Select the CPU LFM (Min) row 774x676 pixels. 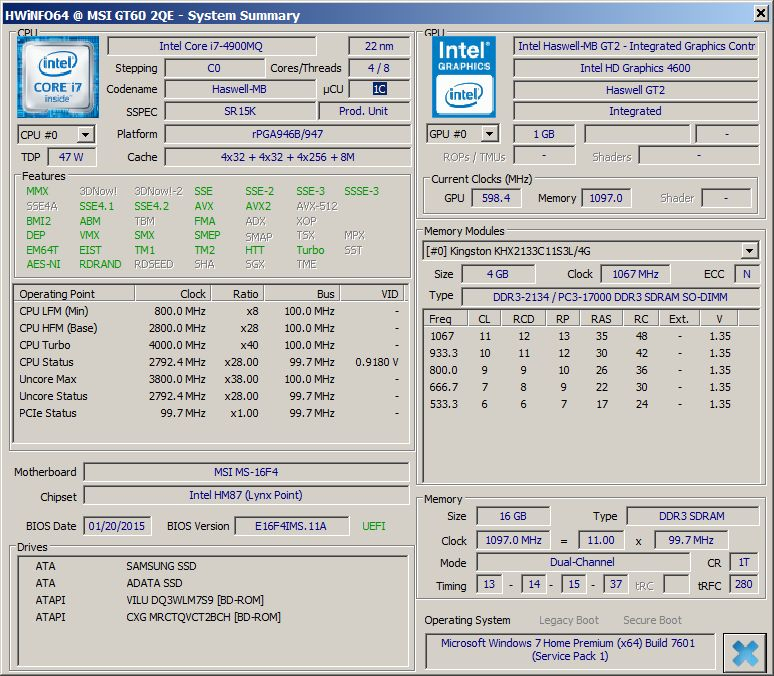click(x=210, y=311)
